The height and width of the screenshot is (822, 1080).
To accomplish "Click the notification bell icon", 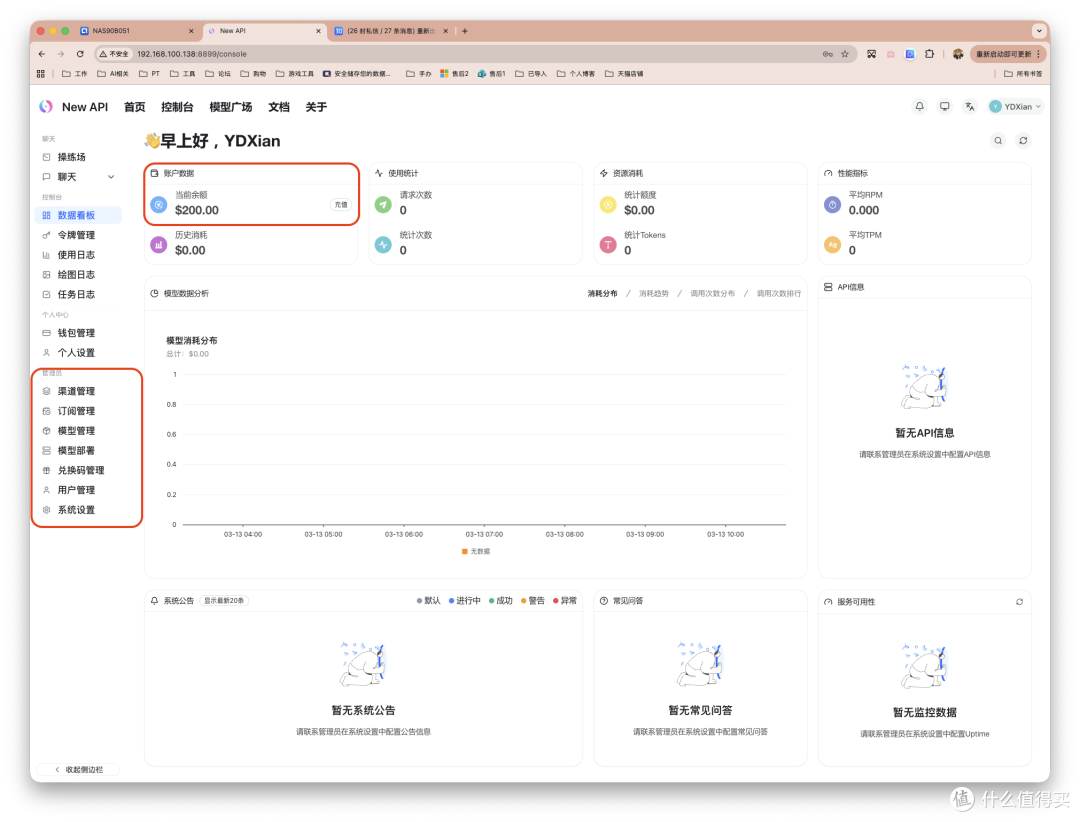I will click(919, 106).
